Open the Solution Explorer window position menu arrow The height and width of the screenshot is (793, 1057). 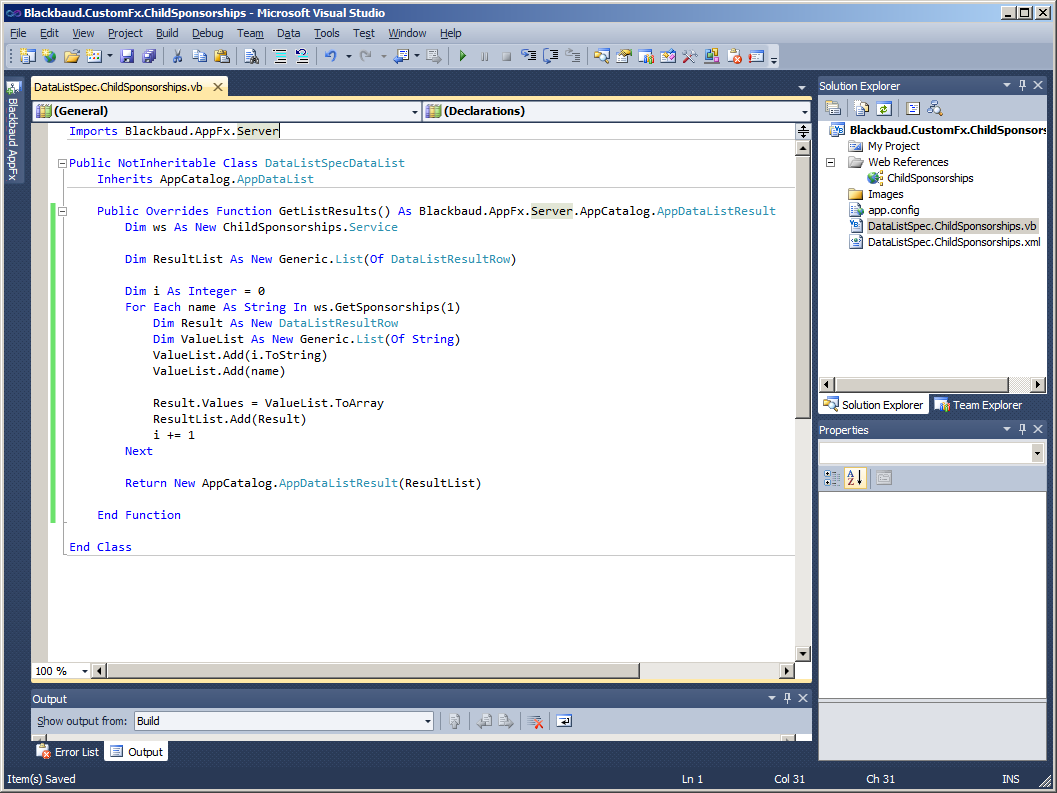coord(1006,86)
